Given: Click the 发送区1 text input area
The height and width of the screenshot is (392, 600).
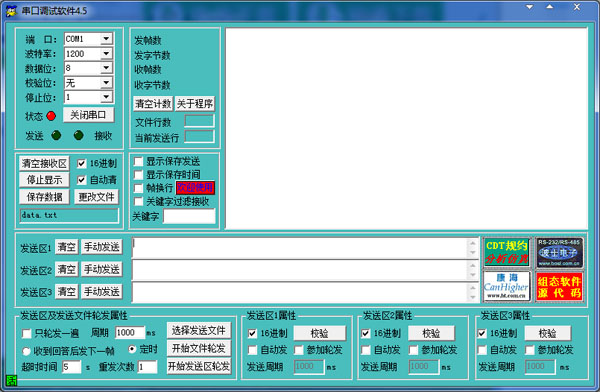Looking at the screenshot, I should pyautogui.click(x=300, y=248).
